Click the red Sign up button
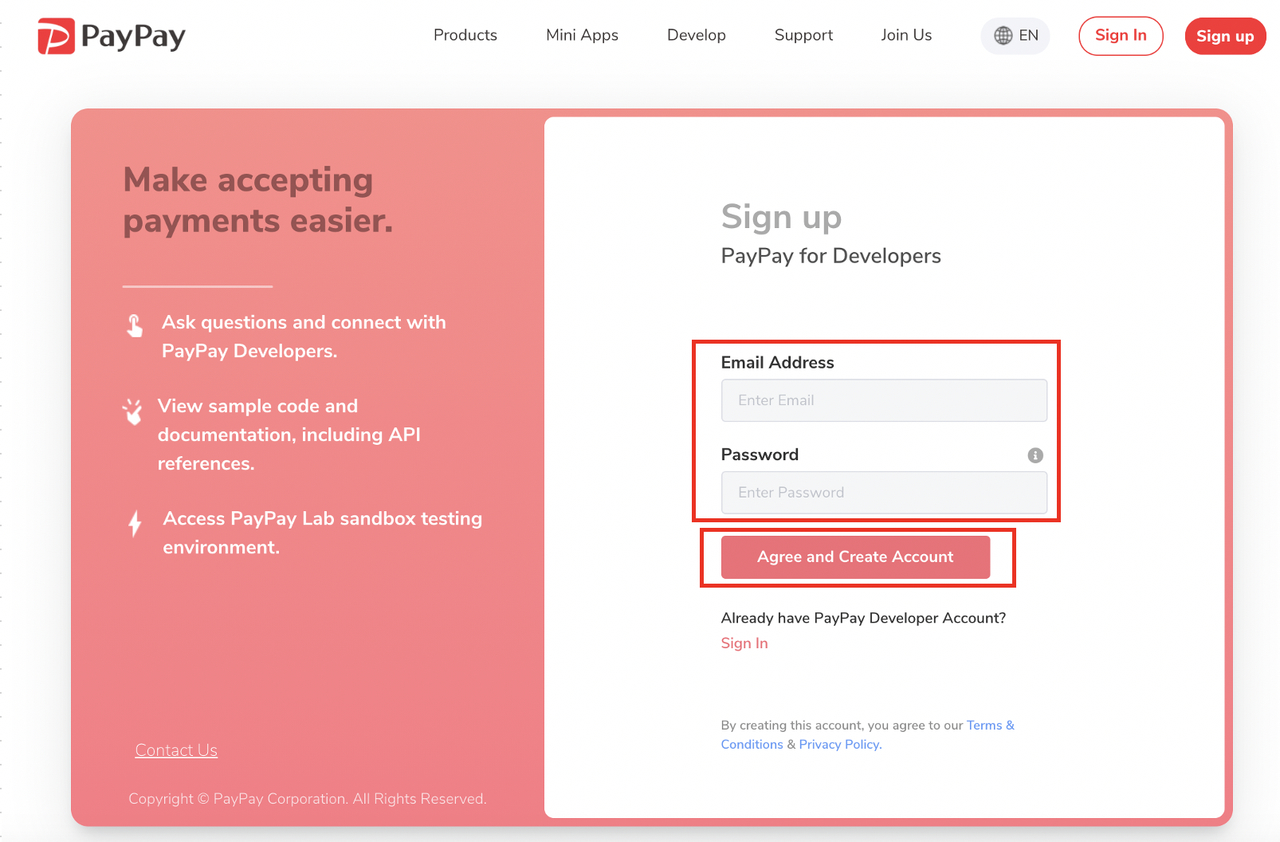Image resolution: width=1280 pixels, height=842 pixels. coord(1225,36)
